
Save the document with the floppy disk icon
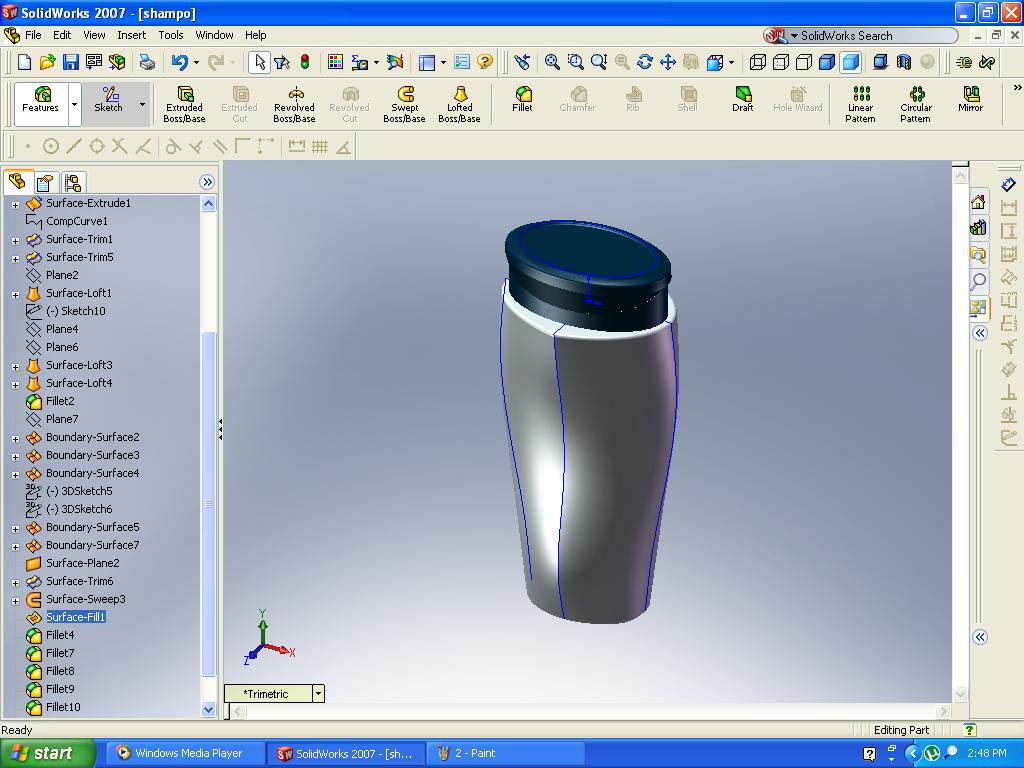[70, 62]
